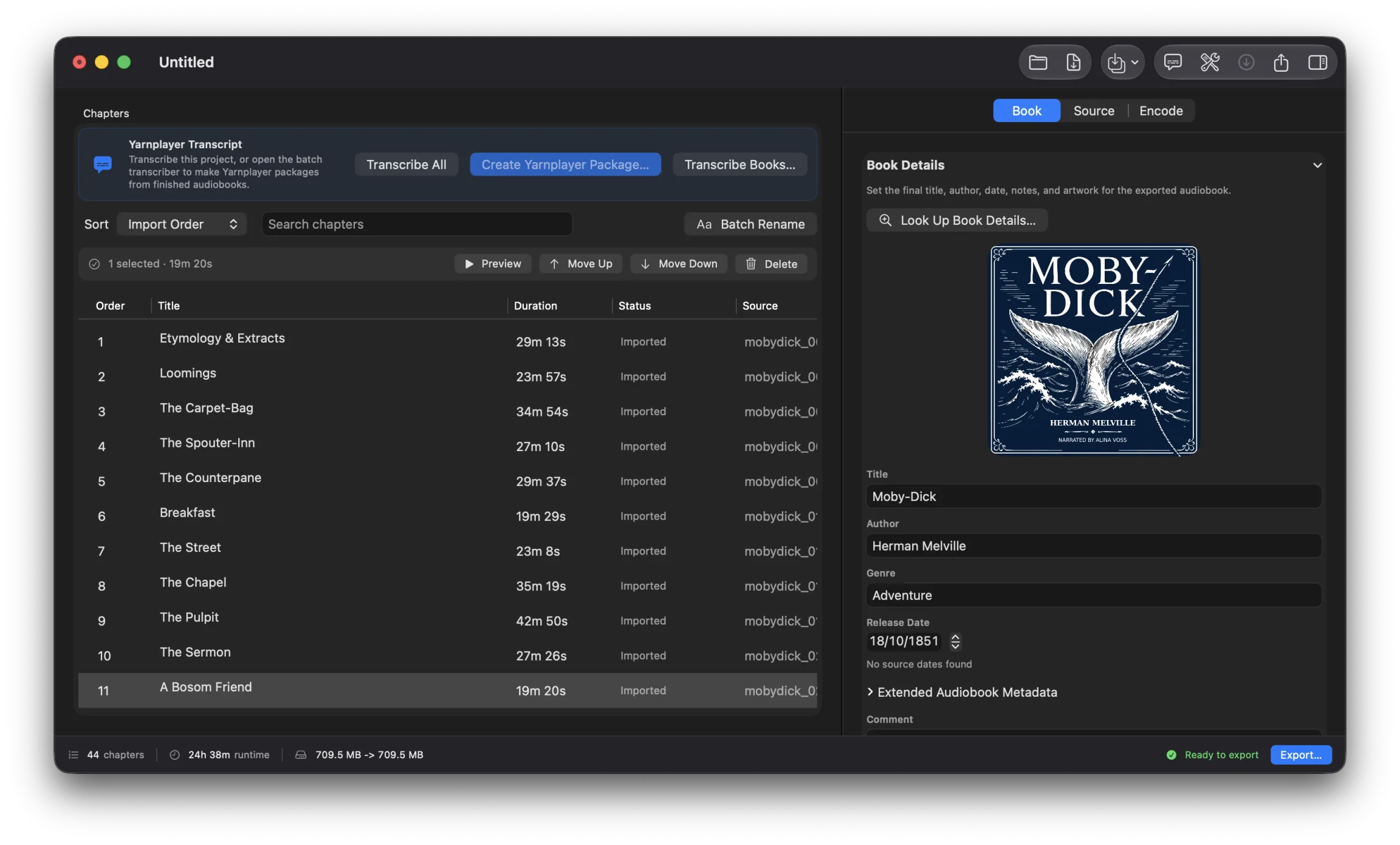Sort by the Duration column header

click(x=535, y=305)
